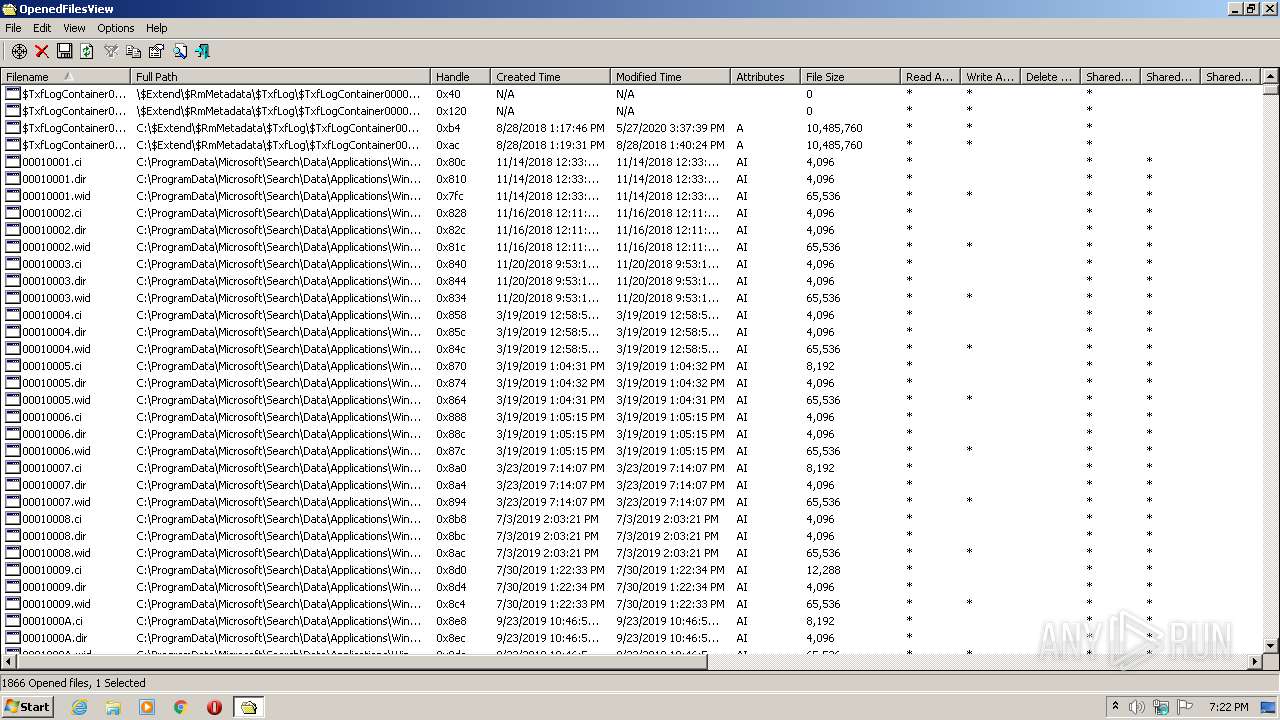The width and height of the screenshot is (1280, 720).
Task: Click the file icon of 00010003.dir
Action: [13, 281]
